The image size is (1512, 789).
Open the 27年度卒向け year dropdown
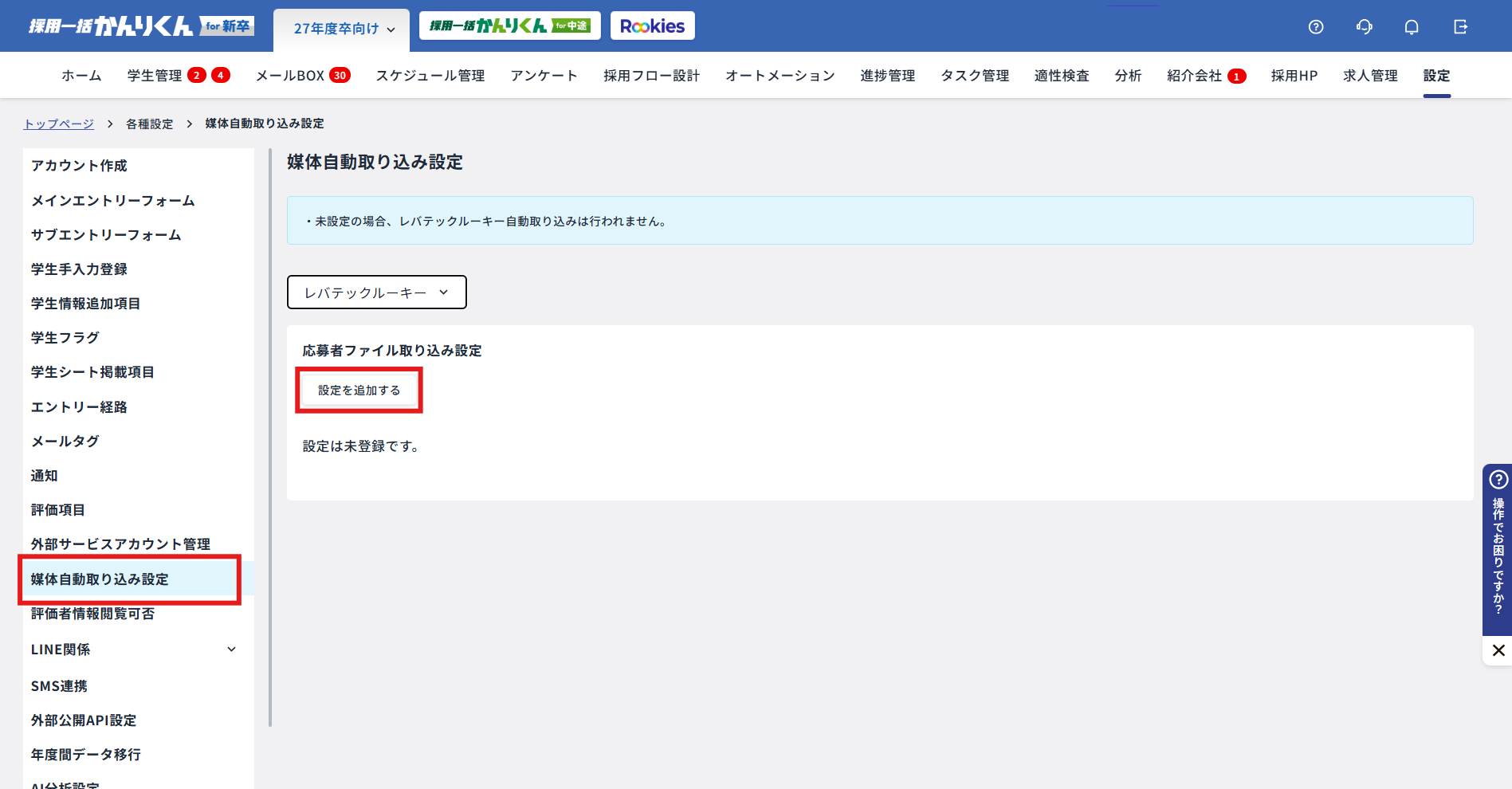point(344,29)
